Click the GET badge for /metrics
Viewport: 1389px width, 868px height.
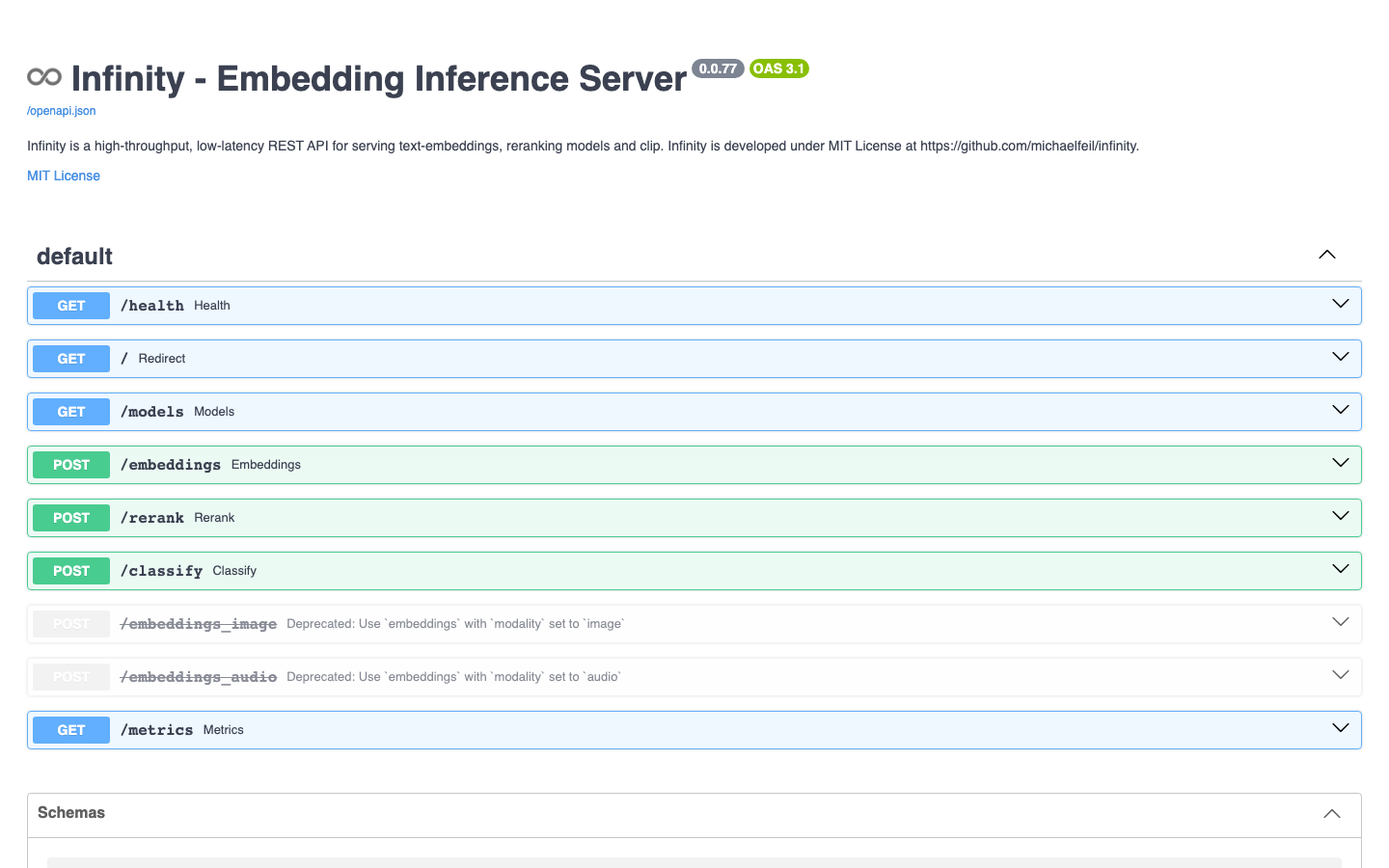(x=71, y=730)
